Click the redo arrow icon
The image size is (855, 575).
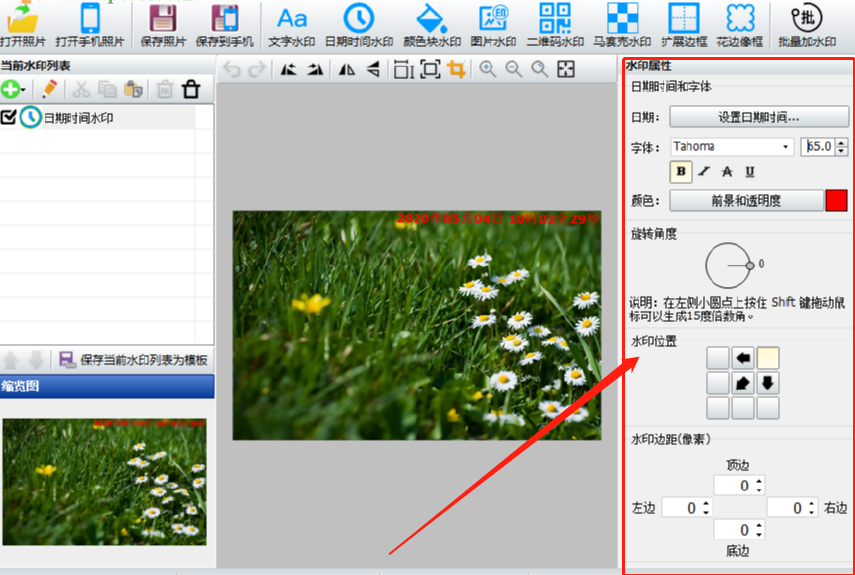256,70
